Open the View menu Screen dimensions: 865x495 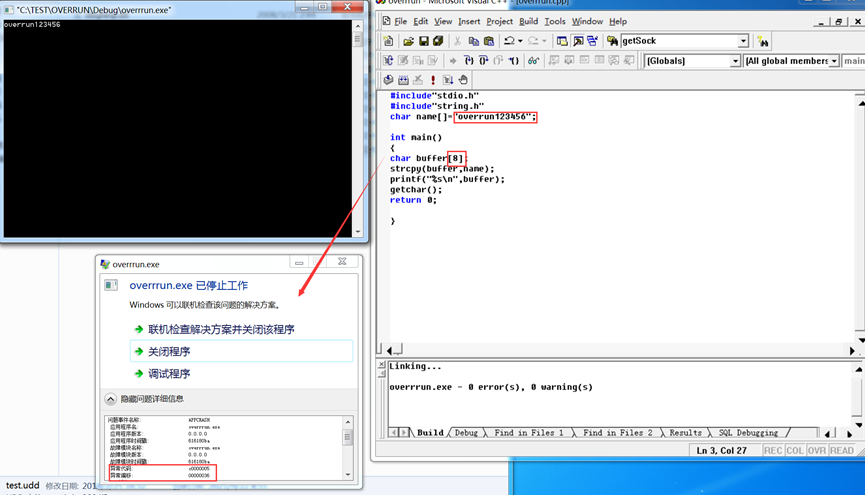[442, 21]
